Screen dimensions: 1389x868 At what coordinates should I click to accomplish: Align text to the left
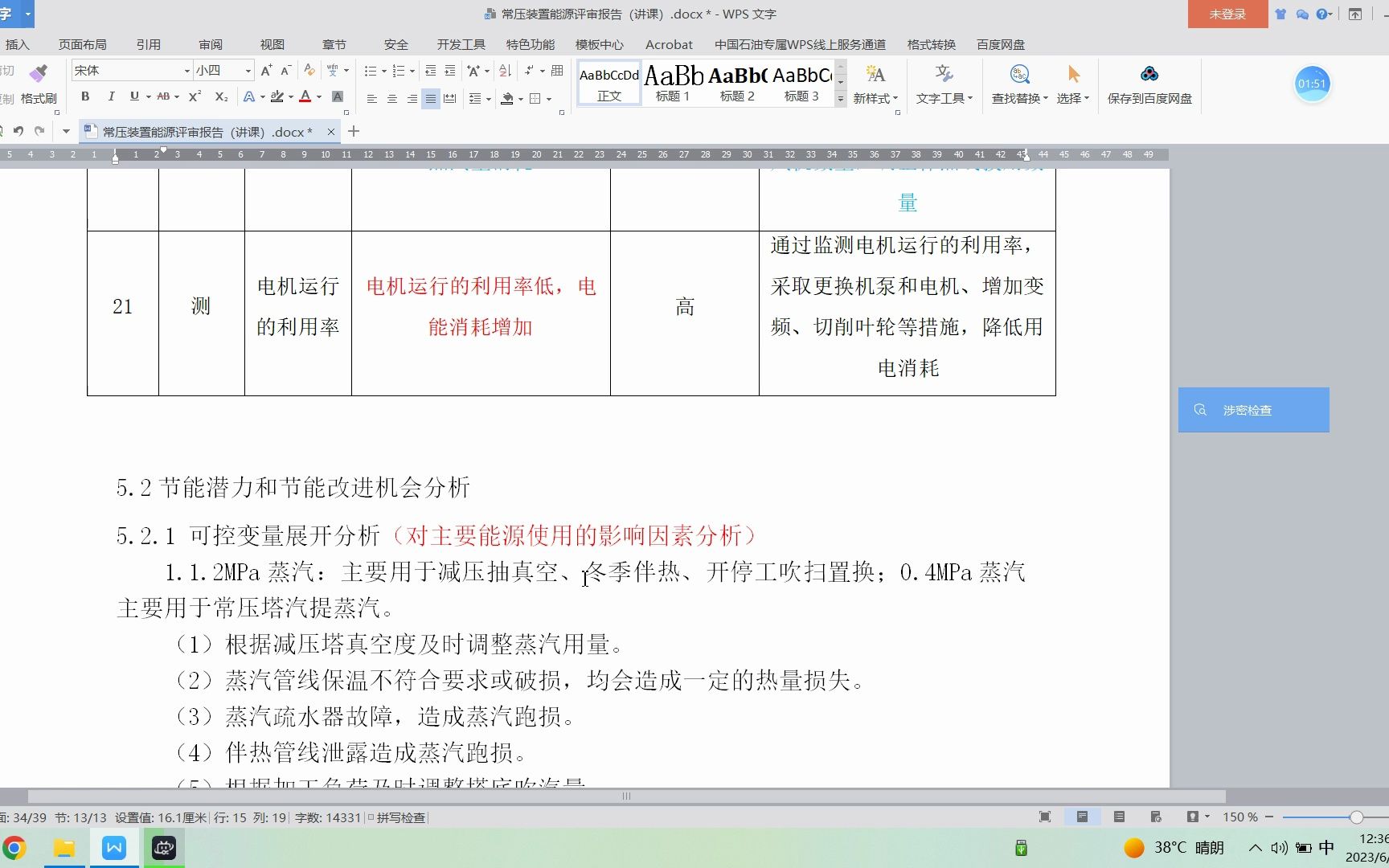tap(371, 99)
